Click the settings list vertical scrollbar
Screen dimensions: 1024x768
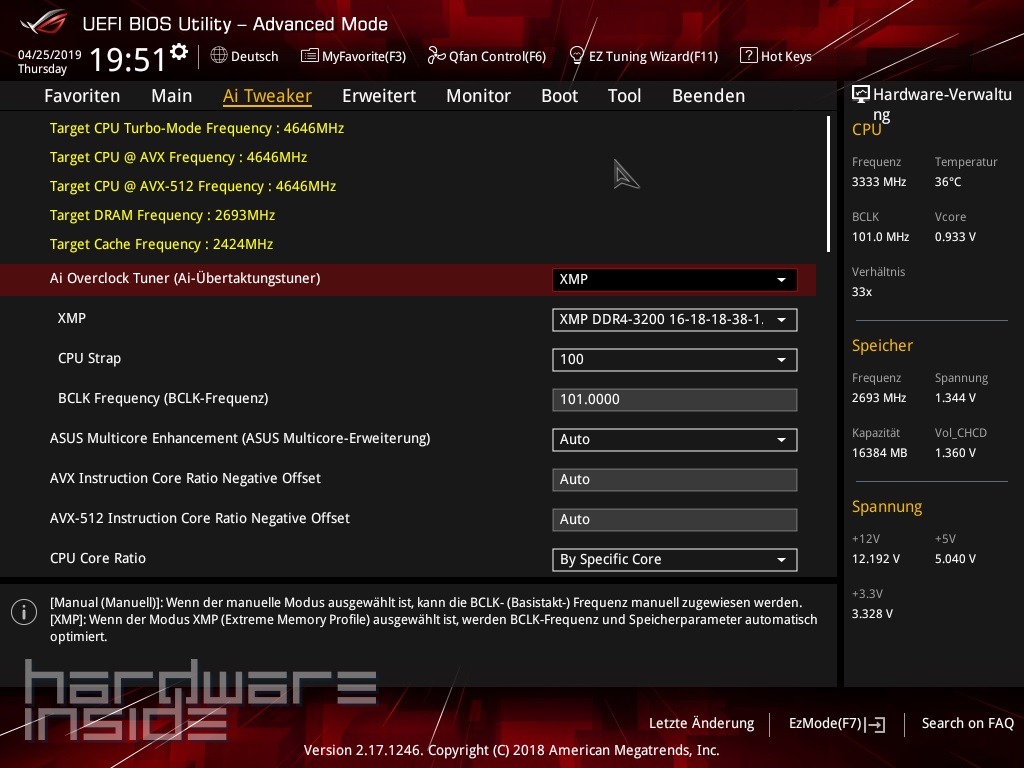tap(828, 184)
